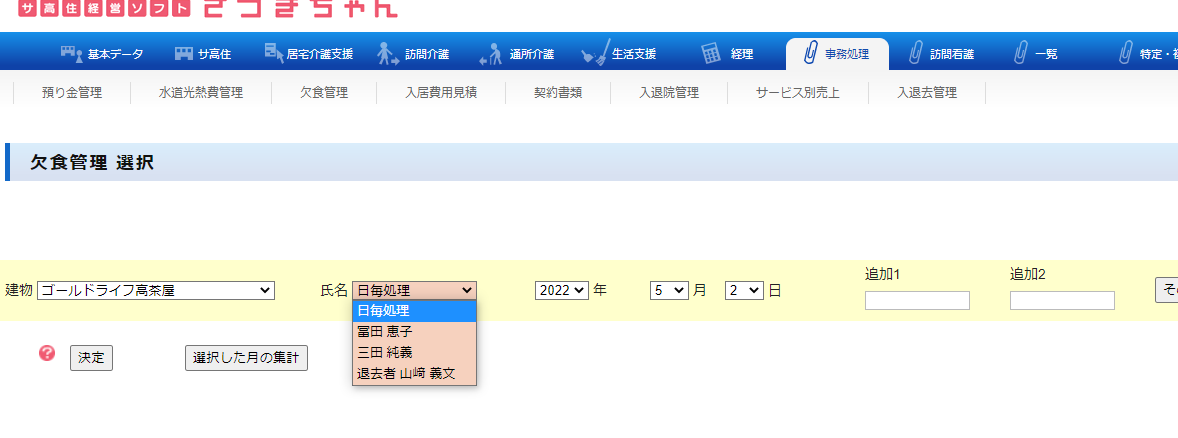Image resolution: width=1178 pixels, height=438 pixels.
Task: Go to the 入退院管理 submenu tab
Action: pyautogui.click(x=669, y=93)
